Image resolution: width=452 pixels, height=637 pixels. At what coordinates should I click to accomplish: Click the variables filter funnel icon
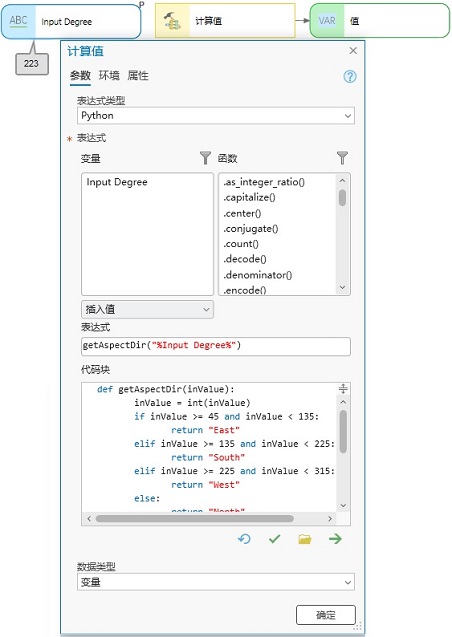205,158
